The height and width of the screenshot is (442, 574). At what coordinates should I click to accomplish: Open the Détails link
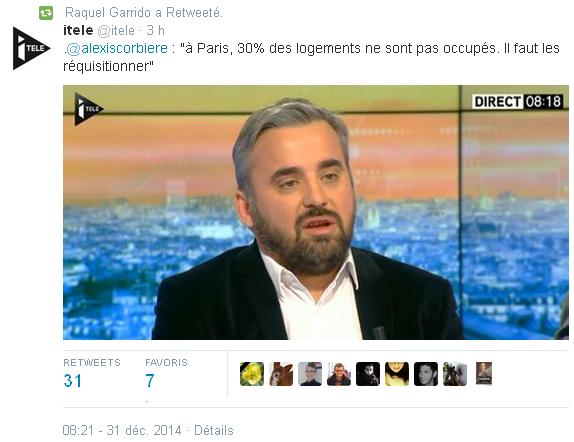pyautogui.click(x=214, y=430)
